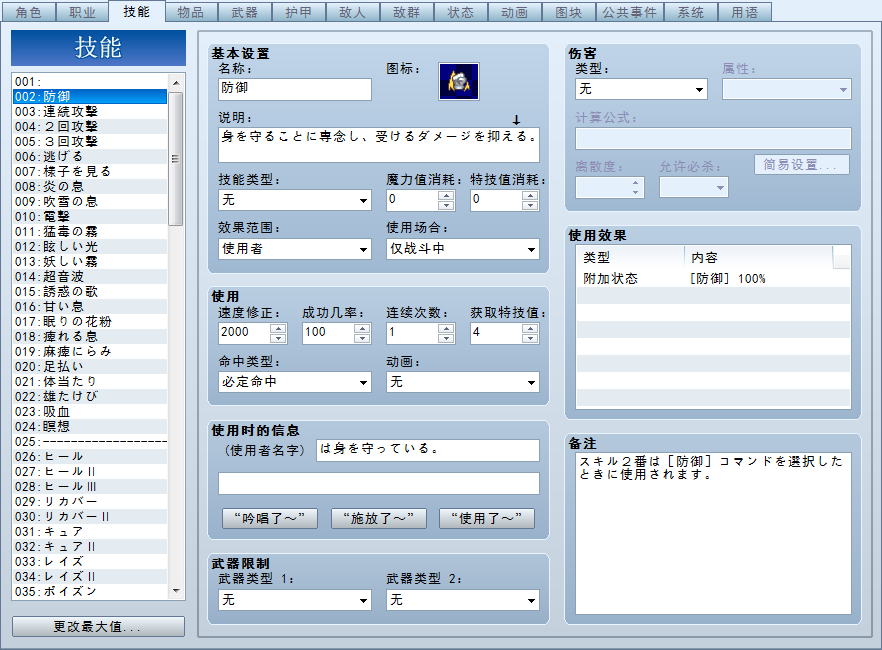Select skill 029: リカバー
Image resolution: width=882 pixels, height=650 pixels.
coord(90,502)
